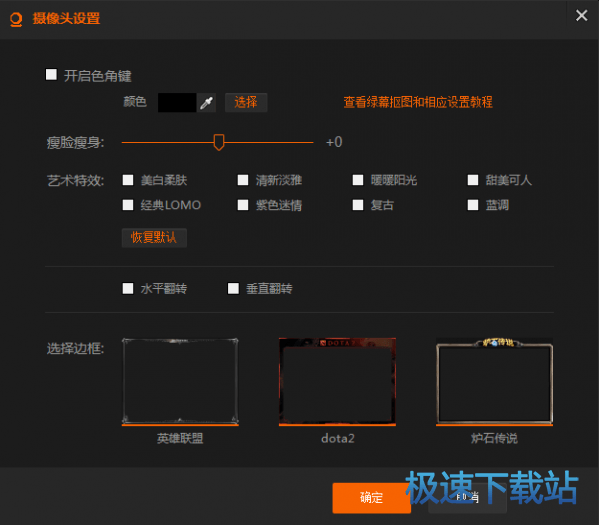The image size is (599, 525).
Task: Toggle the 紫色迷情 effect checkbox
Action: (x=243, y=205)
